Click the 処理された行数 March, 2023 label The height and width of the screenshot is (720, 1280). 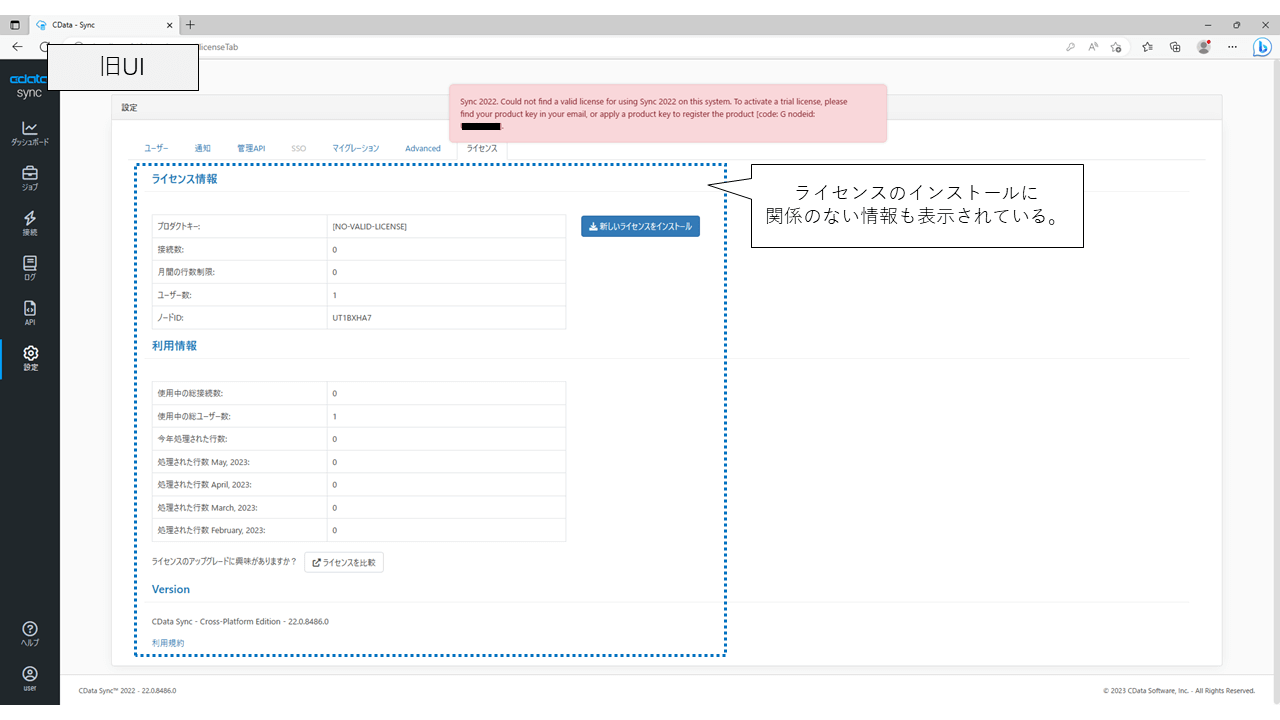coord(207,508)
